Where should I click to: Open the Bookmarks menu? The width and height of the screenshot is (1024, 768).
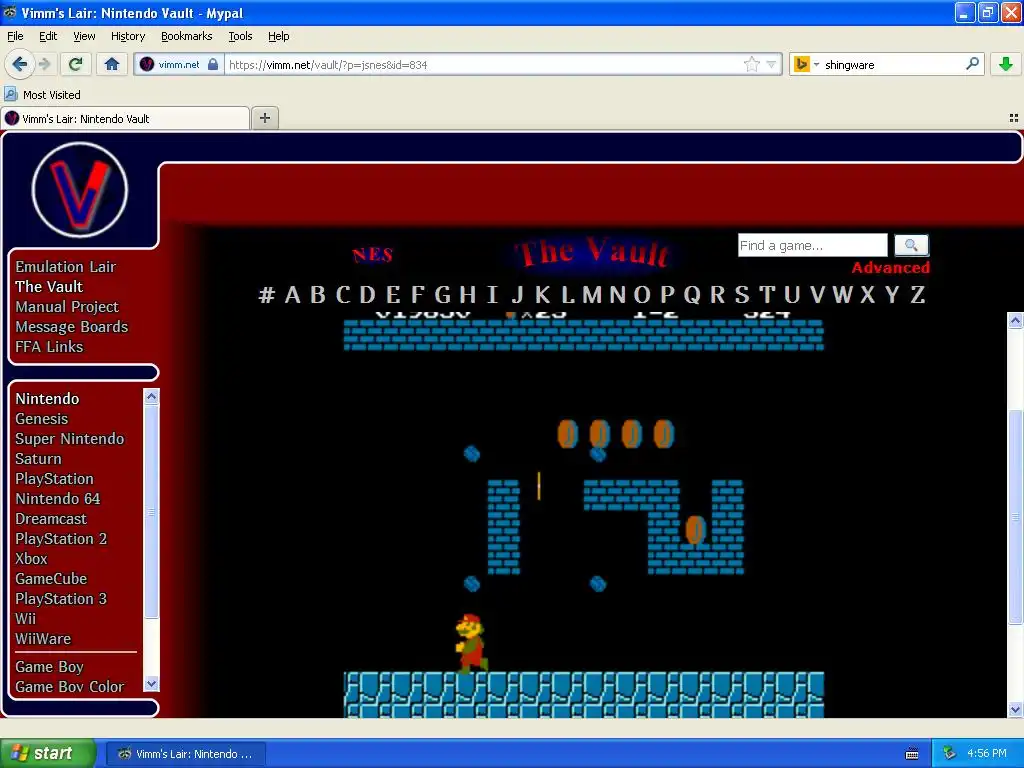[x=186, y=36]
